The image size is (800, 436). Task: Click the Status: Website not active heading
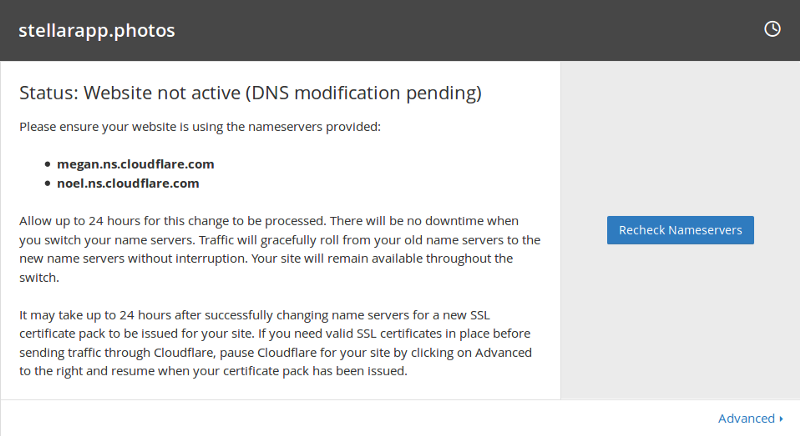coord(250,93)
